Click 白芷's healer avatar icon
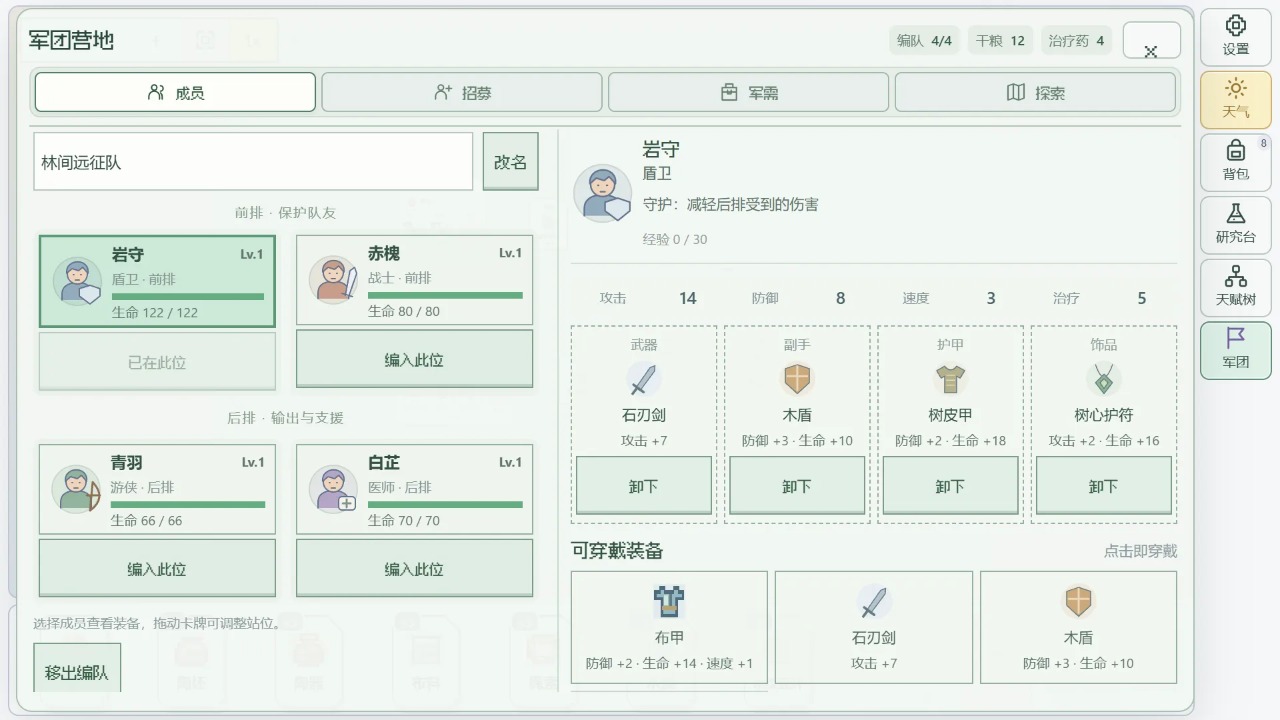The width and height of the screenshot is (1280, 720). tap(333, 489)
